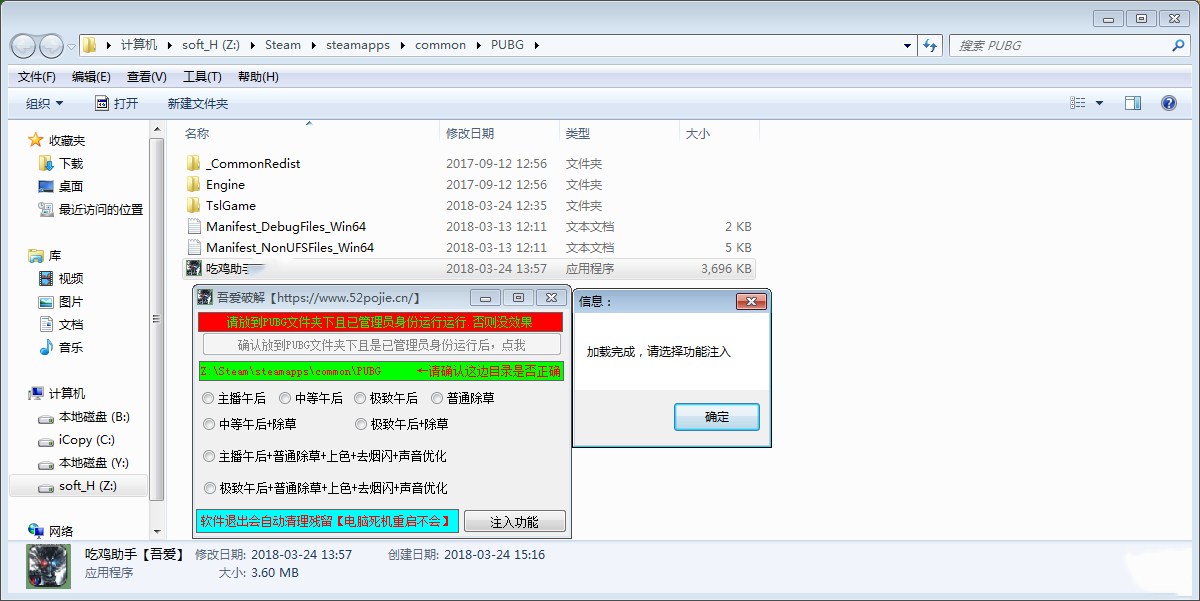The image size is (1200, 601).
Task: Minimize the 吾爱破解 tool window
Action: coord(485,297)
